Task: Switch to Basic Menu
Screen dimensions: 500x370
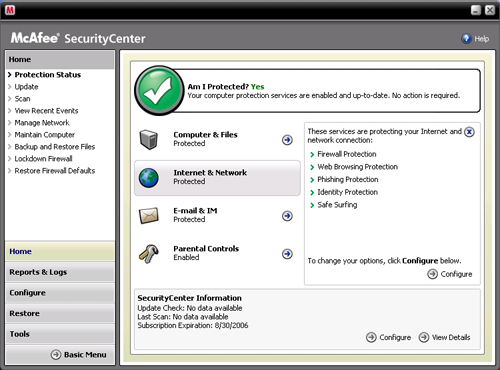Action: pos(79,354)
